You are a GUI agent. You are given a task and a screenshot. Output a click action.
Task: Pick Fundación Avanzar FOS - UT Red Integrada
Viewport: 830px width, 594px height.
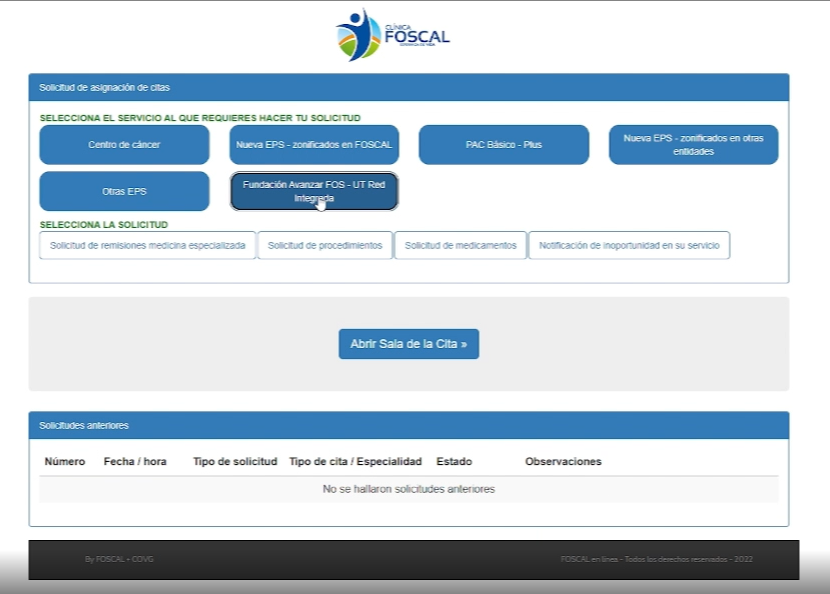click(314, 191)
